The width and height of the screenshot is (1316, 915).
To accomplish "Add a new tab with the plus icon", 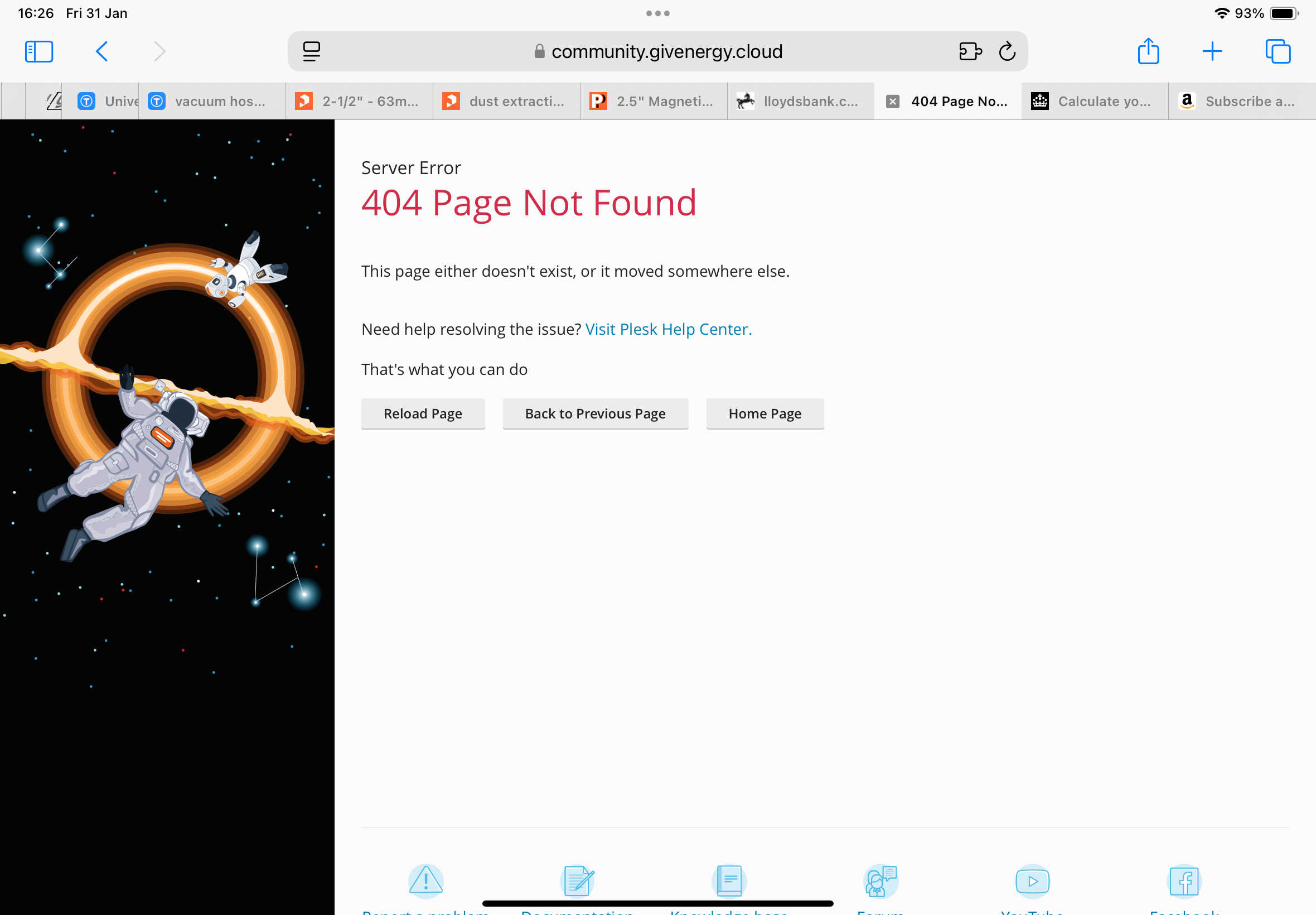I will coord(1212,51).
